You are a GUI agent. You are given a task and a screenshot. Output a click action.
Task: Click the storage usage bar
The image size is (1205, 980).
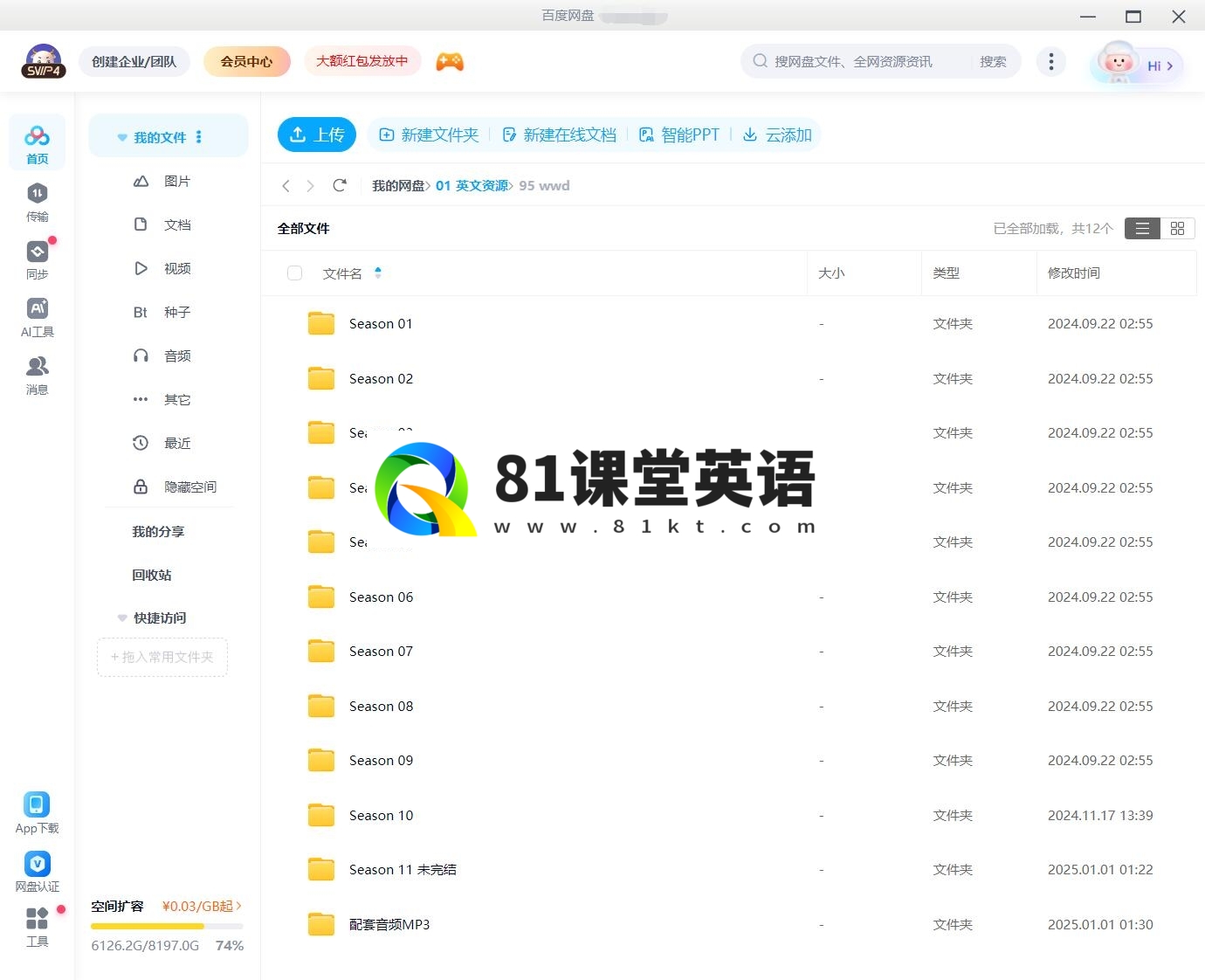(x=167, y=926)
